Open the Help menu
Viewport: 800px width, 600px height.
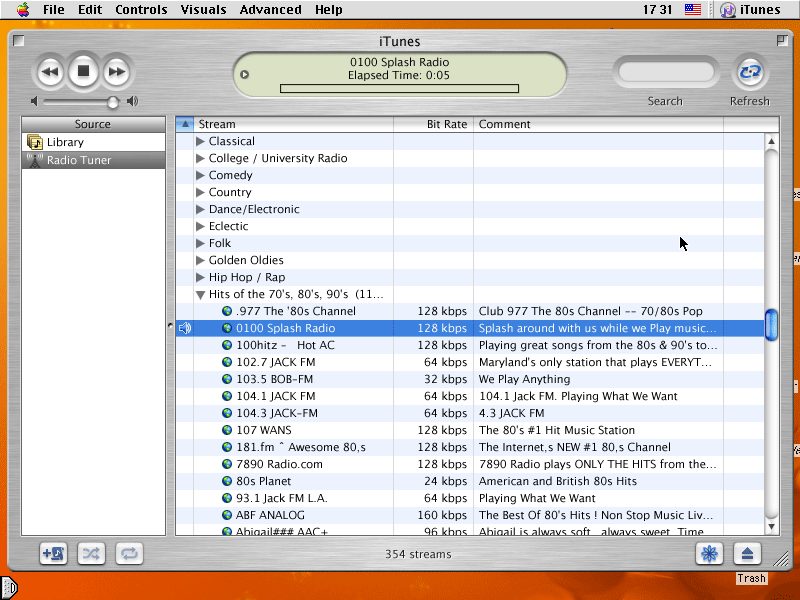[329, 10]
